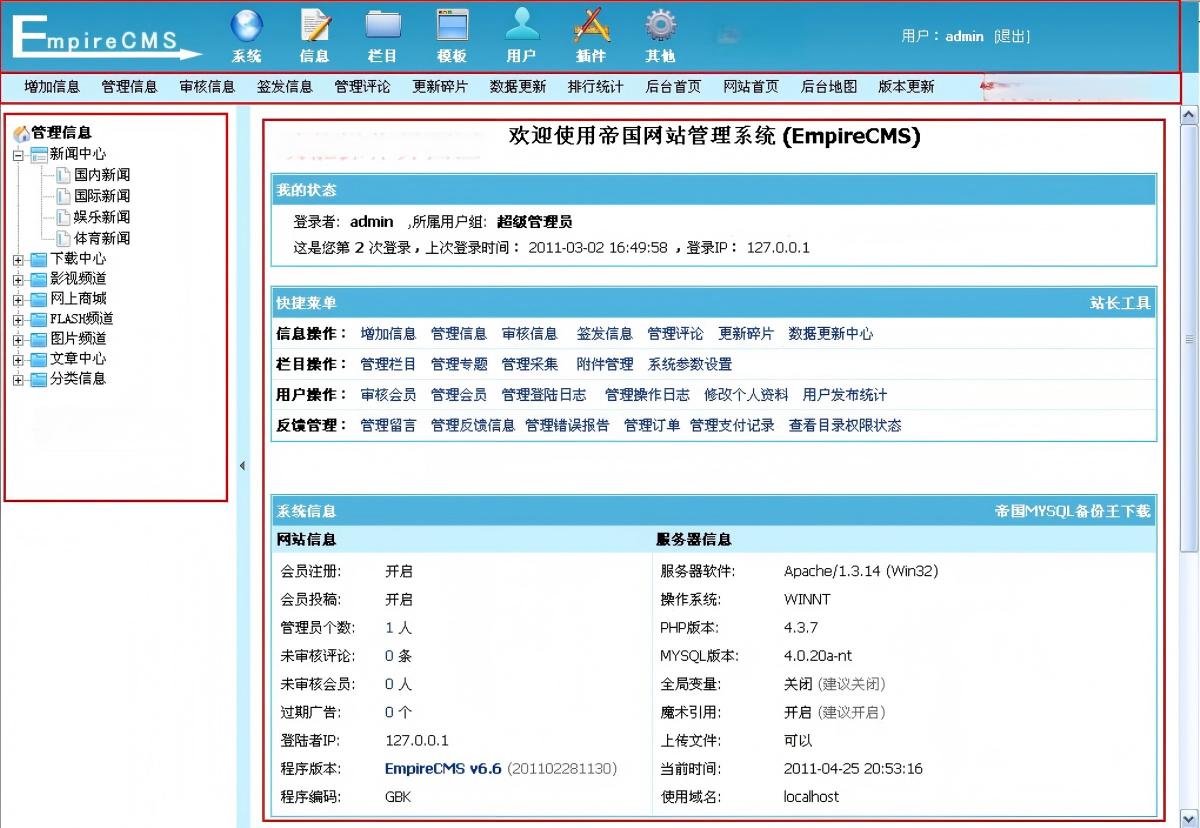Click the vertical scrollbar up arrow
The width and height of the screenshot is (1200, 828).
pos(1190,115)
